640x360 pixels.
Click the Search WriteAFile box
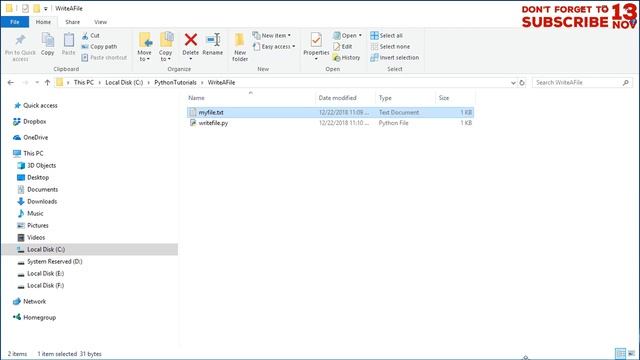(x=582, y=82)
